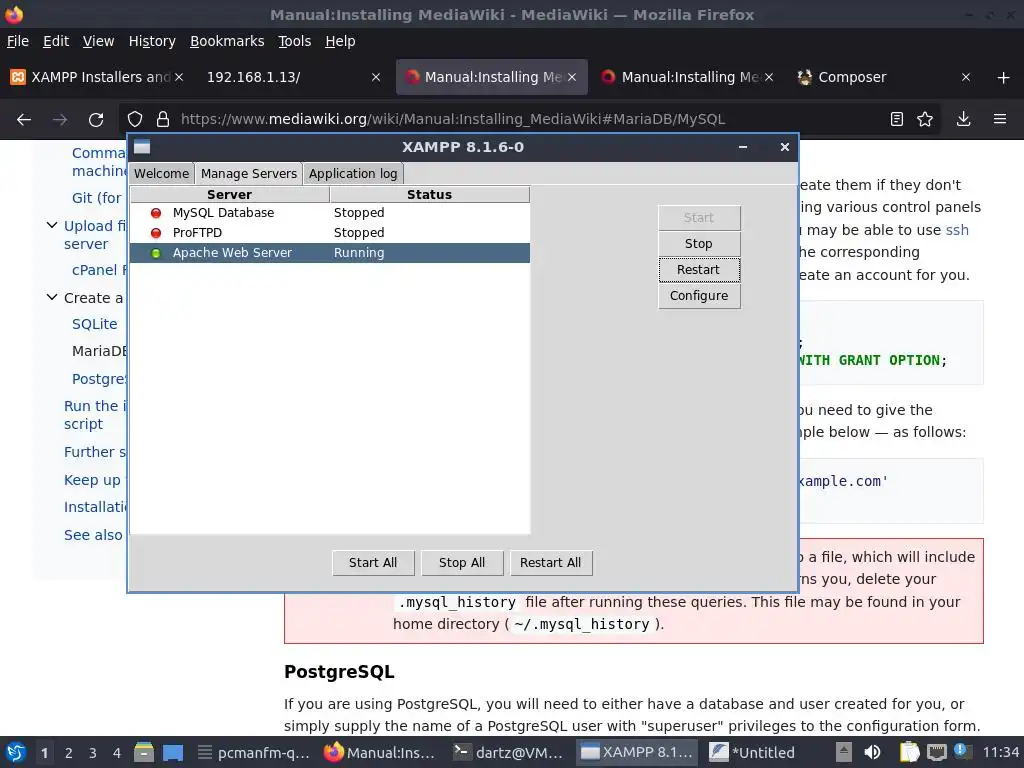Open a new Firefox tab
The height and width of the screenshot is (768, 1024).
(x=1004, y=77)
